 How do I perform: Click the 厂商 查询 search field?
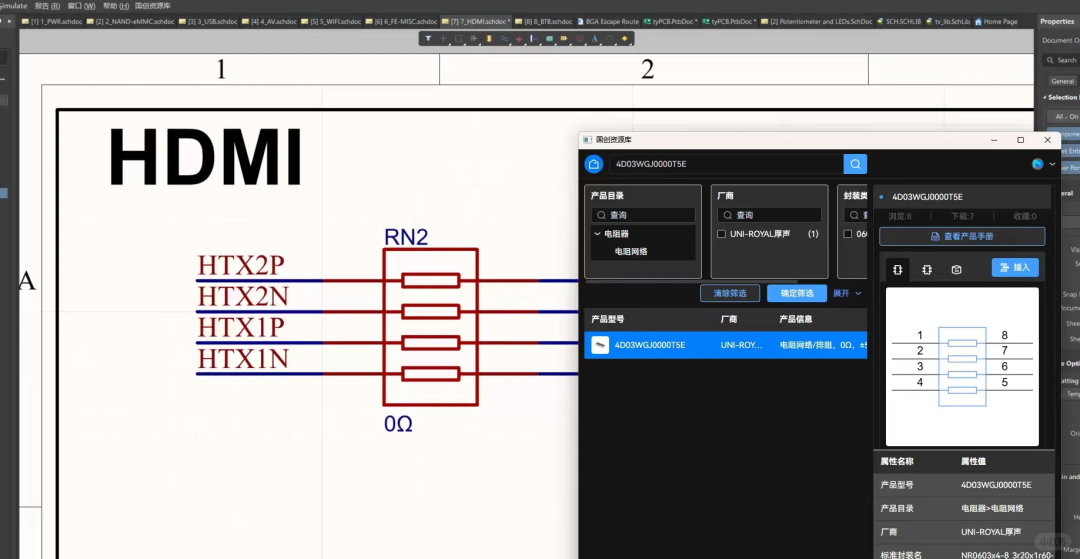point(769,215)
